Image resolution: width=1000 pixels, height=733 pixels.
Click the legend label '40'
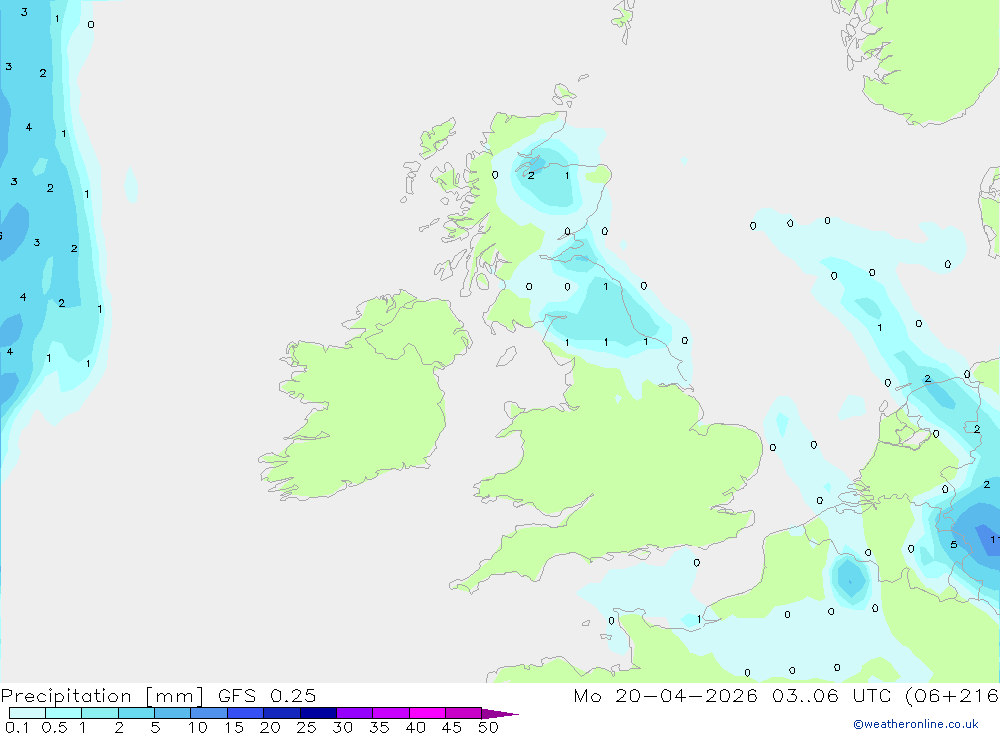pos(415,727)
